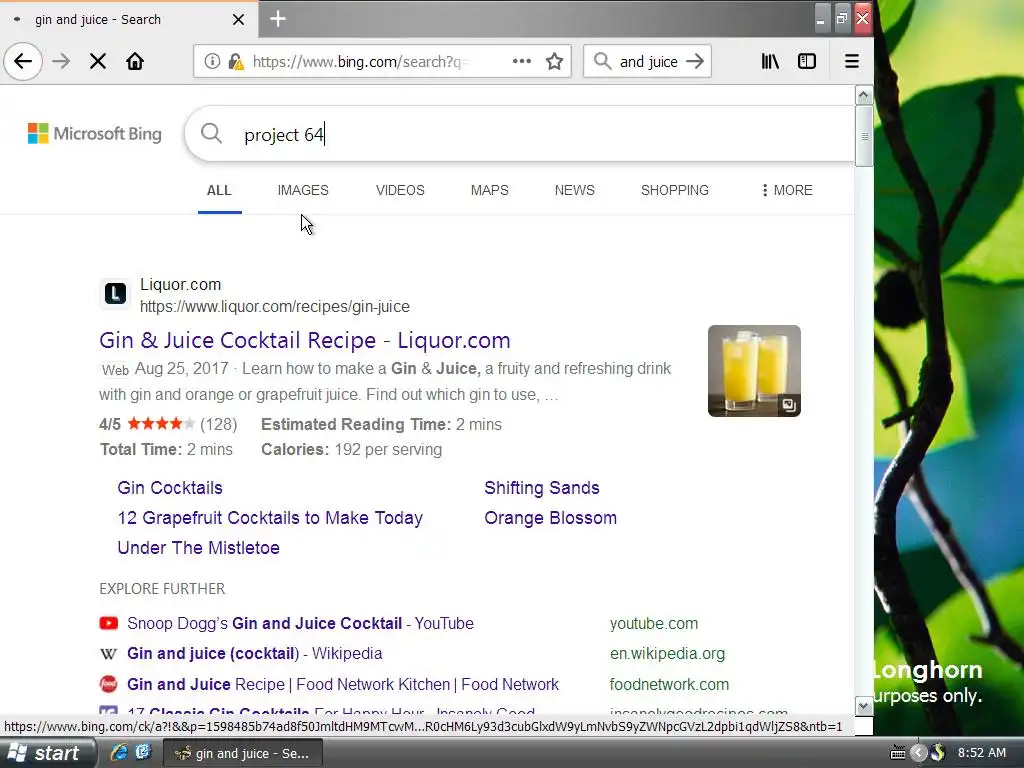The width and height of the screenshot is (1024, 768).
Task: Click the Liquor.com favicon icon
Action: [x=116, y=293]
